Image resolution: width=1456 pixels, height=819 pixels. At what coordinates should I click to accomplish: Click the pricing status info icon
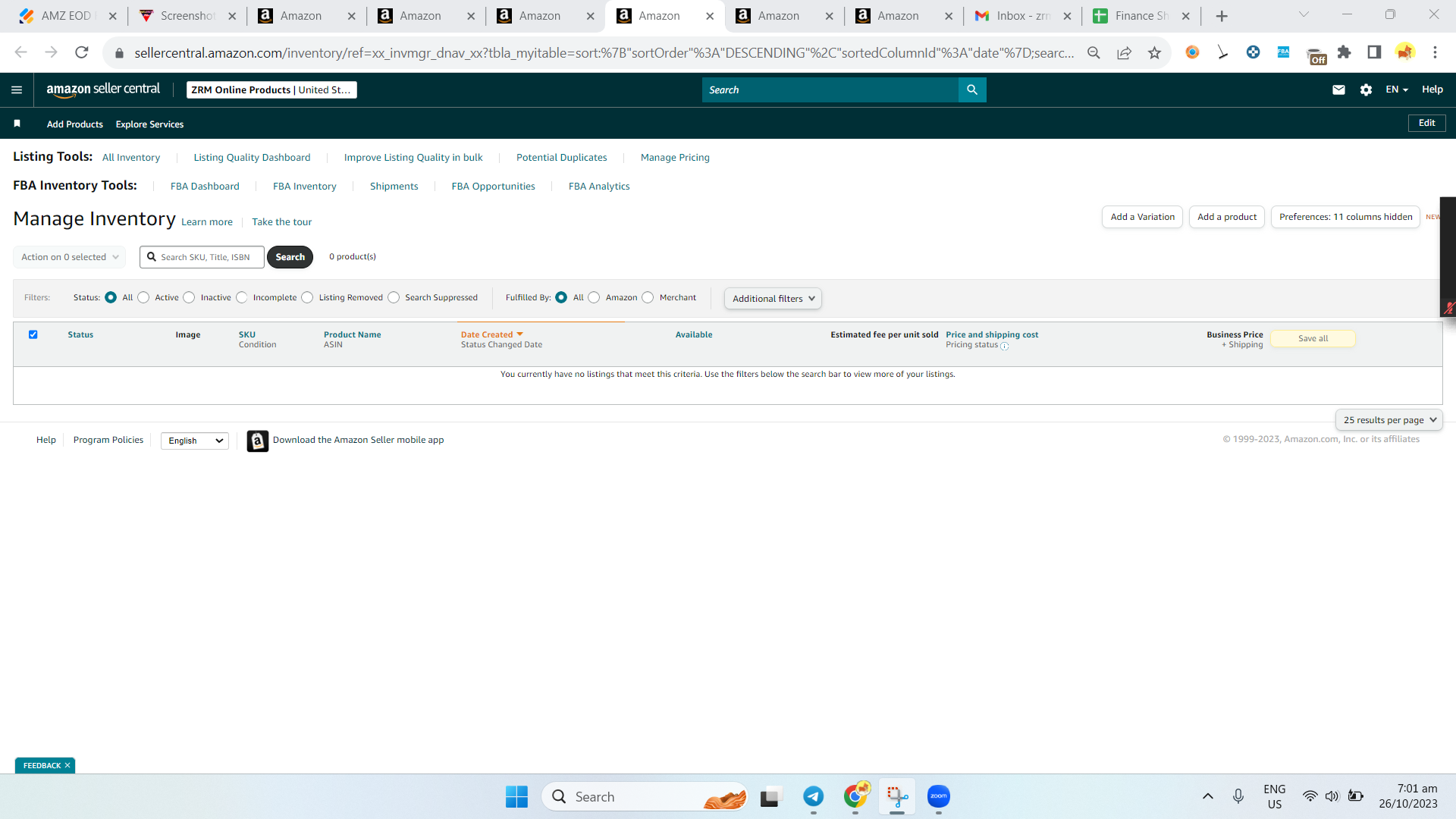pyautogui.click(x=1005, y=346)
